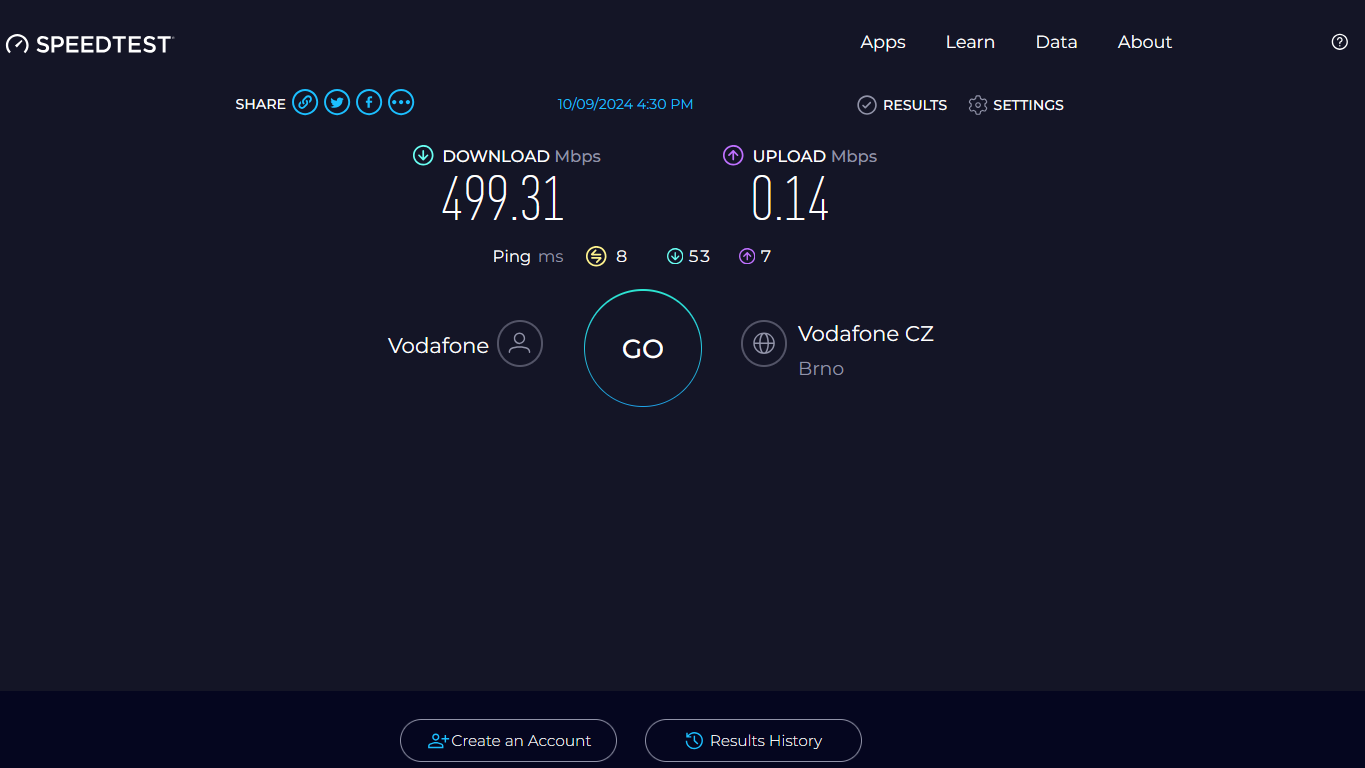1365x768 pixels.
Task: Open Settings page
Action: 1016,105
